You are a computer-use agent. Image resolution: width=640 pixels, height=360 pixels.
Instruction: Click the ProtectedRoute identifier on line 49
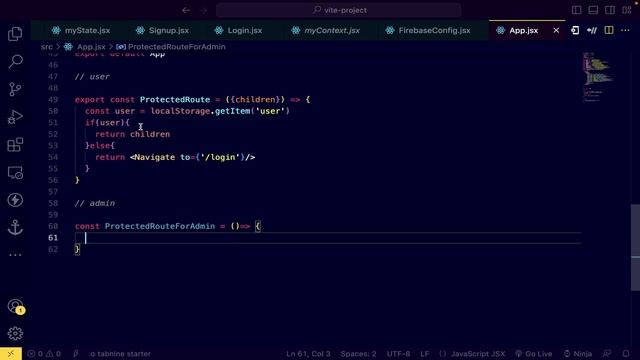click(x=175, y=100)
